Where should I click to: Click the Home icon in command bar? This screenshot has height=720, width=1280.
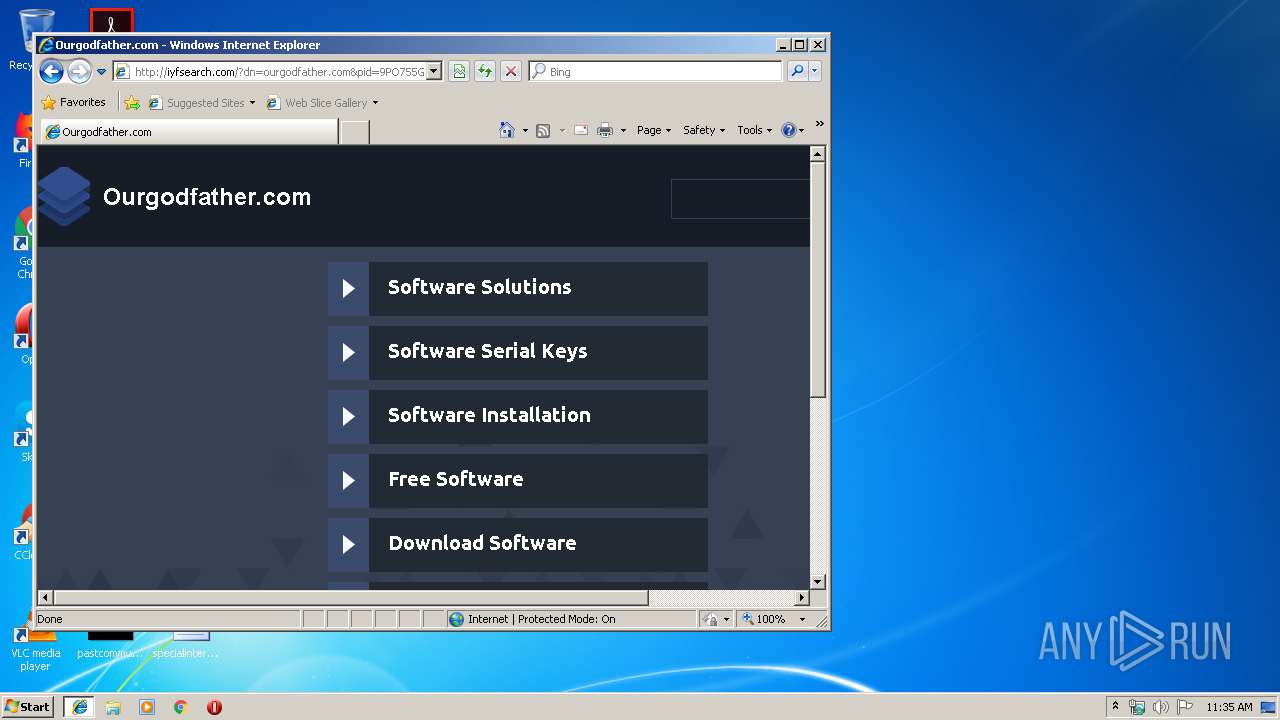tap(507, 130)
